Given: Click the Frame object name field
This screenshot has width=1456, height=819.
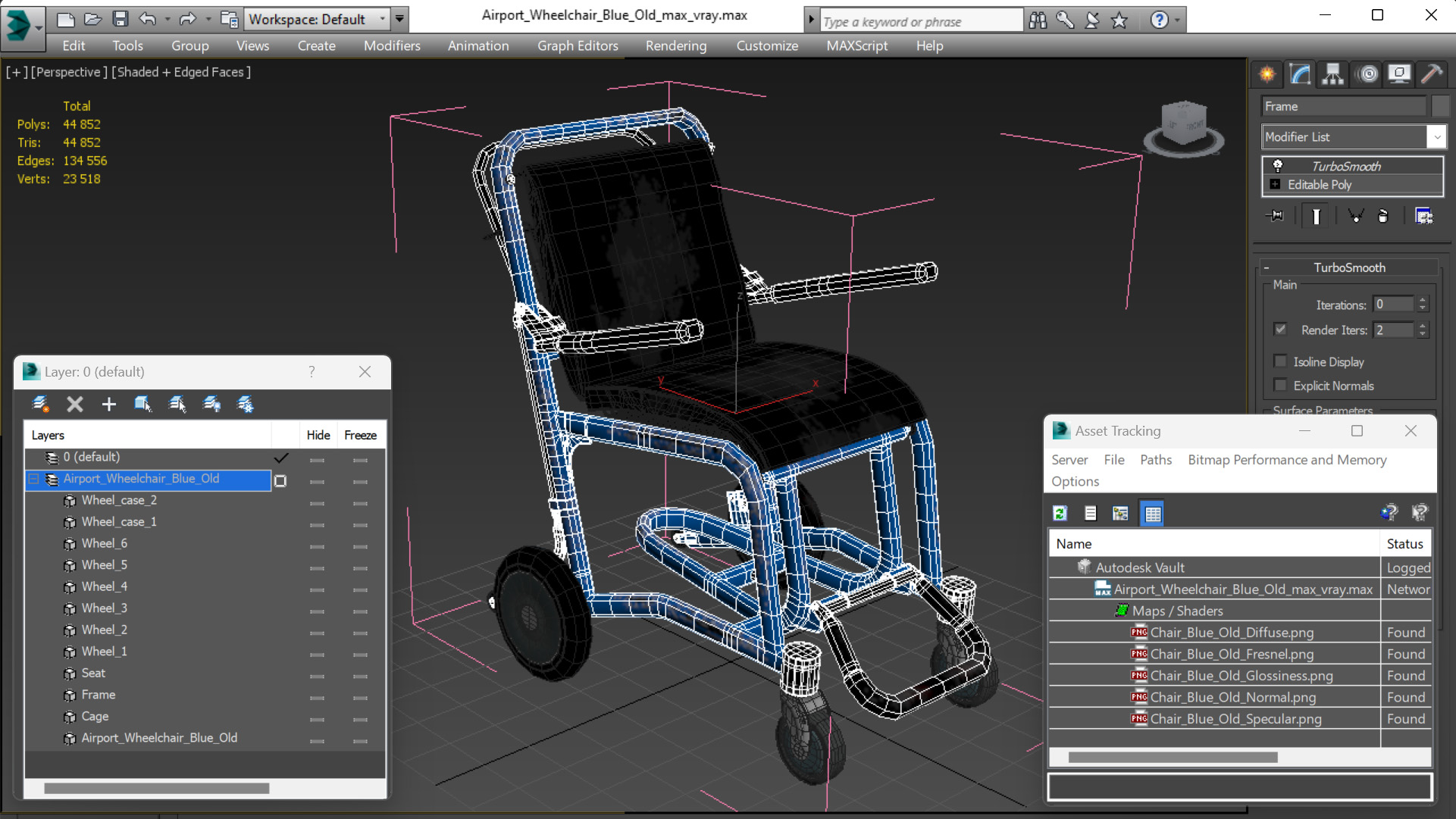Looking at the screenshot, I should click(1345, 106).
